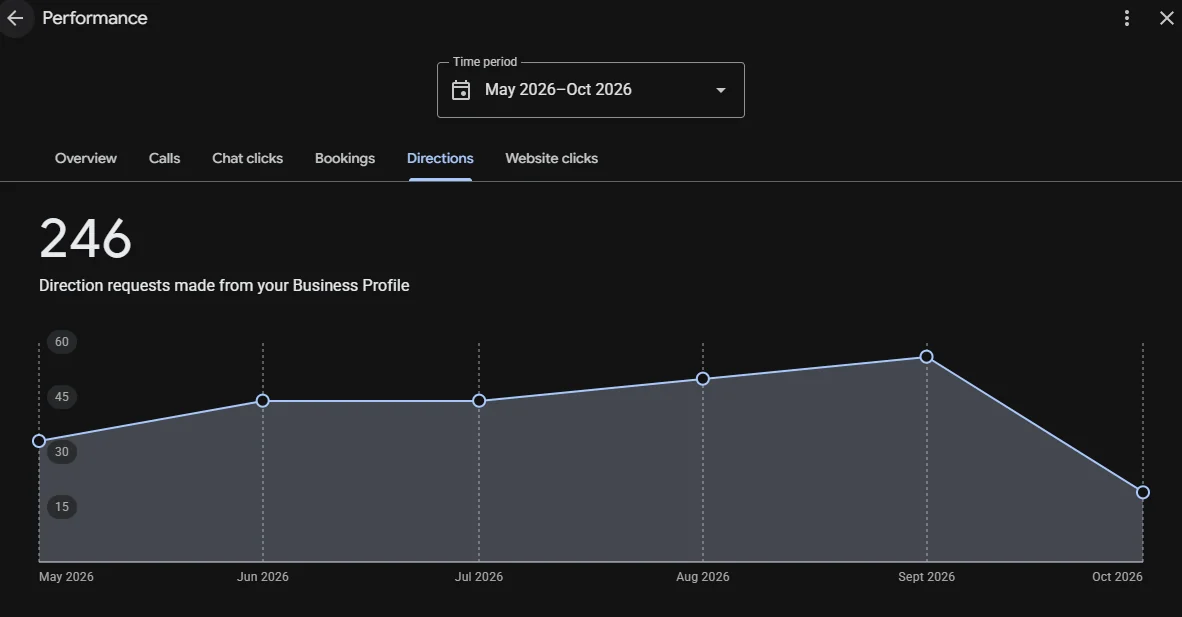Click the 60 y-axis label
The image size is (1182, 617).
click(62, 342)
